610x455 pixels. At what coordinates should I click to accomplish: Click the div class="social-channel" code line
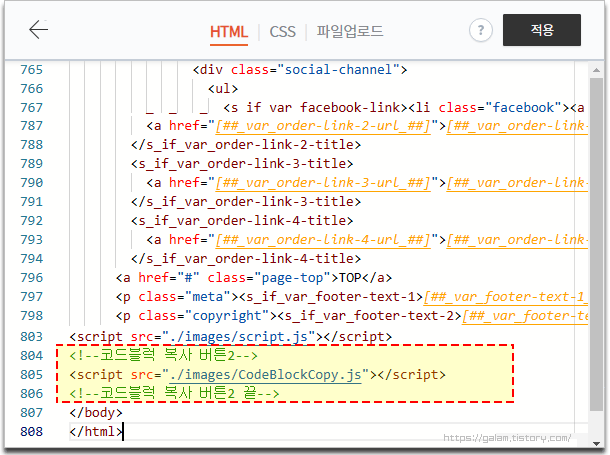(300, 70)
